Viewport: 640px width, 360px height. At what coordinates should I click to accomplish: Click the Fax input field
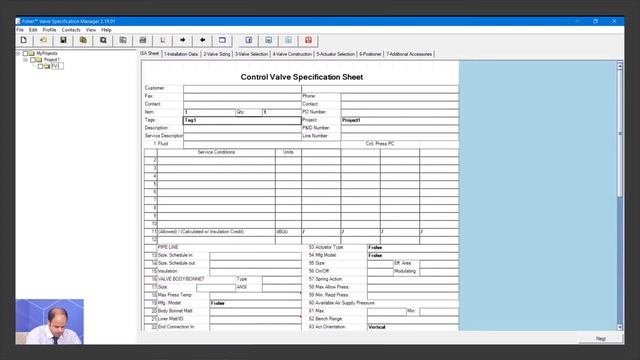click(242, 96)
